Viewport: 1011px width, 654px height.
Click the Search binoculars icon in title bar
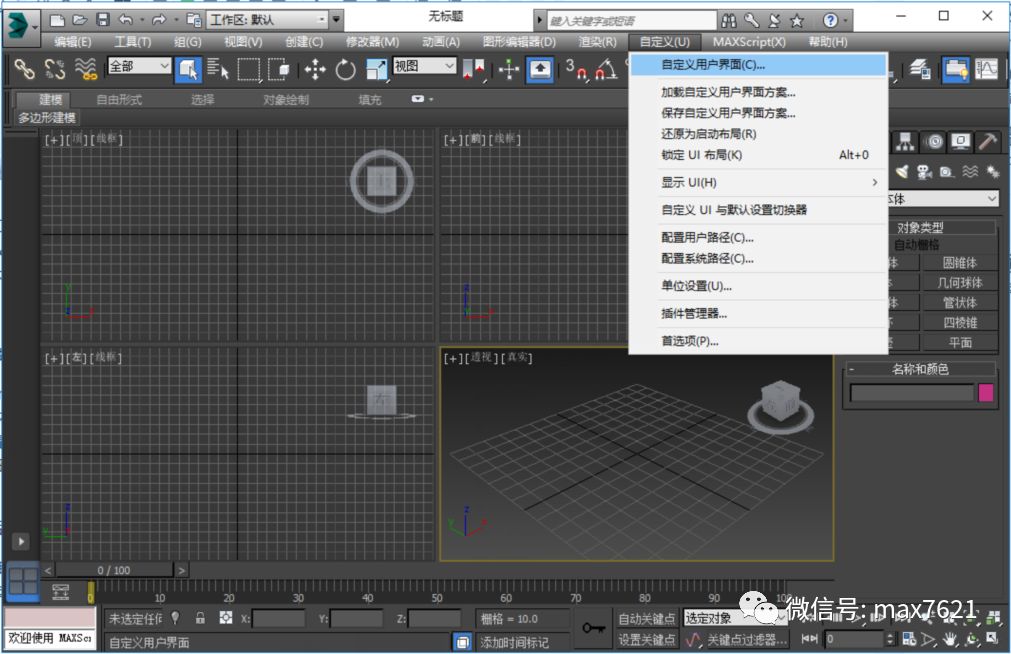[x=729, y=21]
